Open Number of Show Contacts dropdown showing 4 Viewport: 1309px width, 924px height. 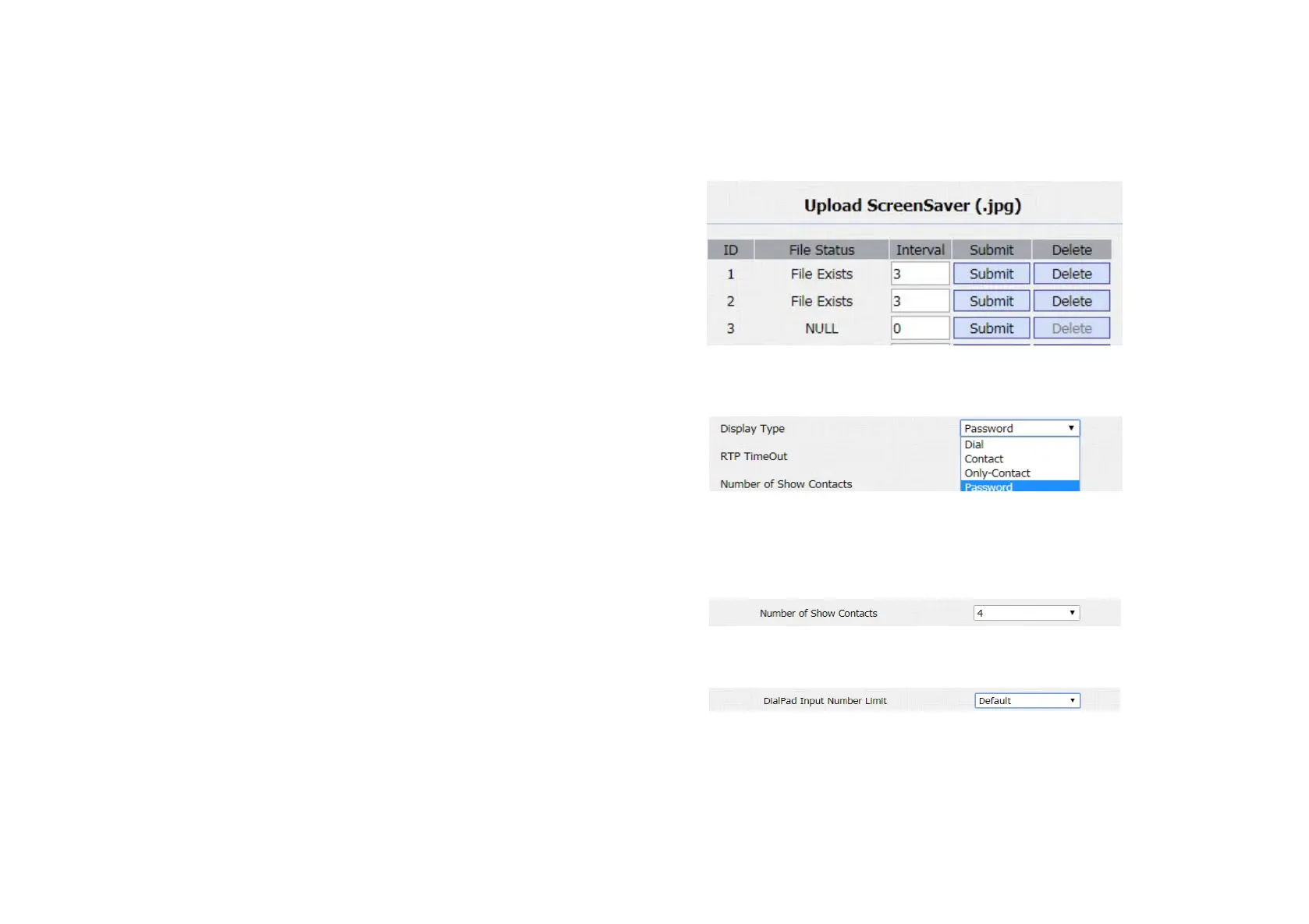[1027, 613]
